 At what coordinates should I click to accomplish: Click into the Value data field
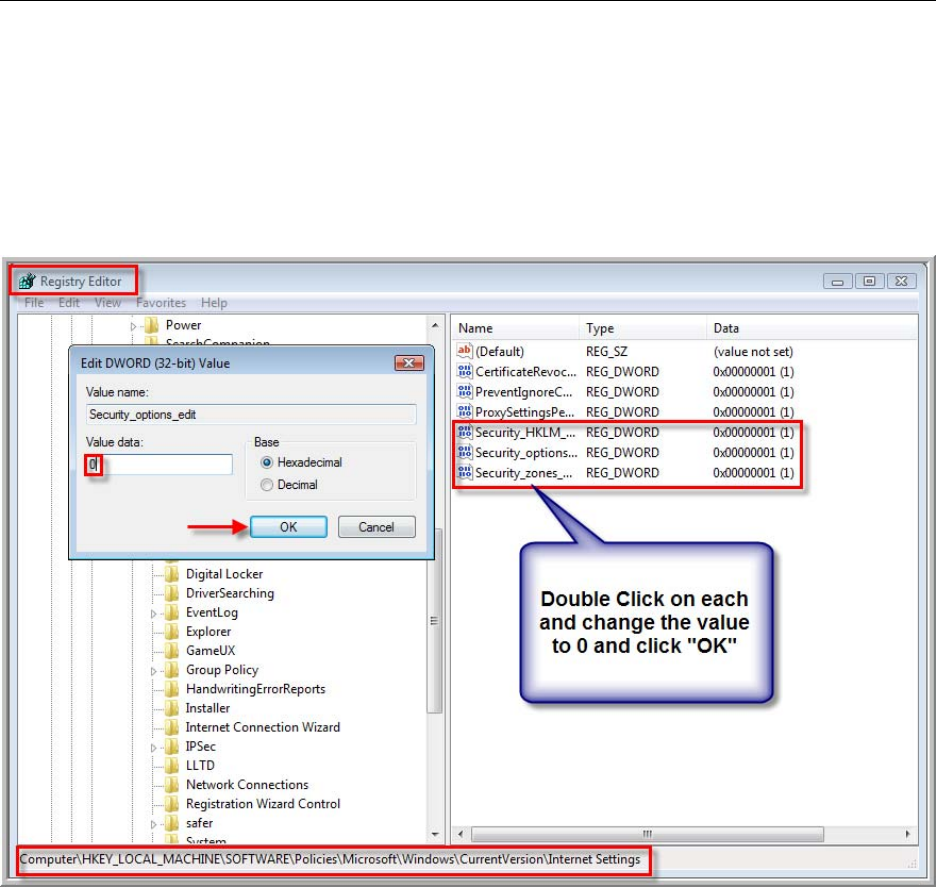click(x=159, y=464)
